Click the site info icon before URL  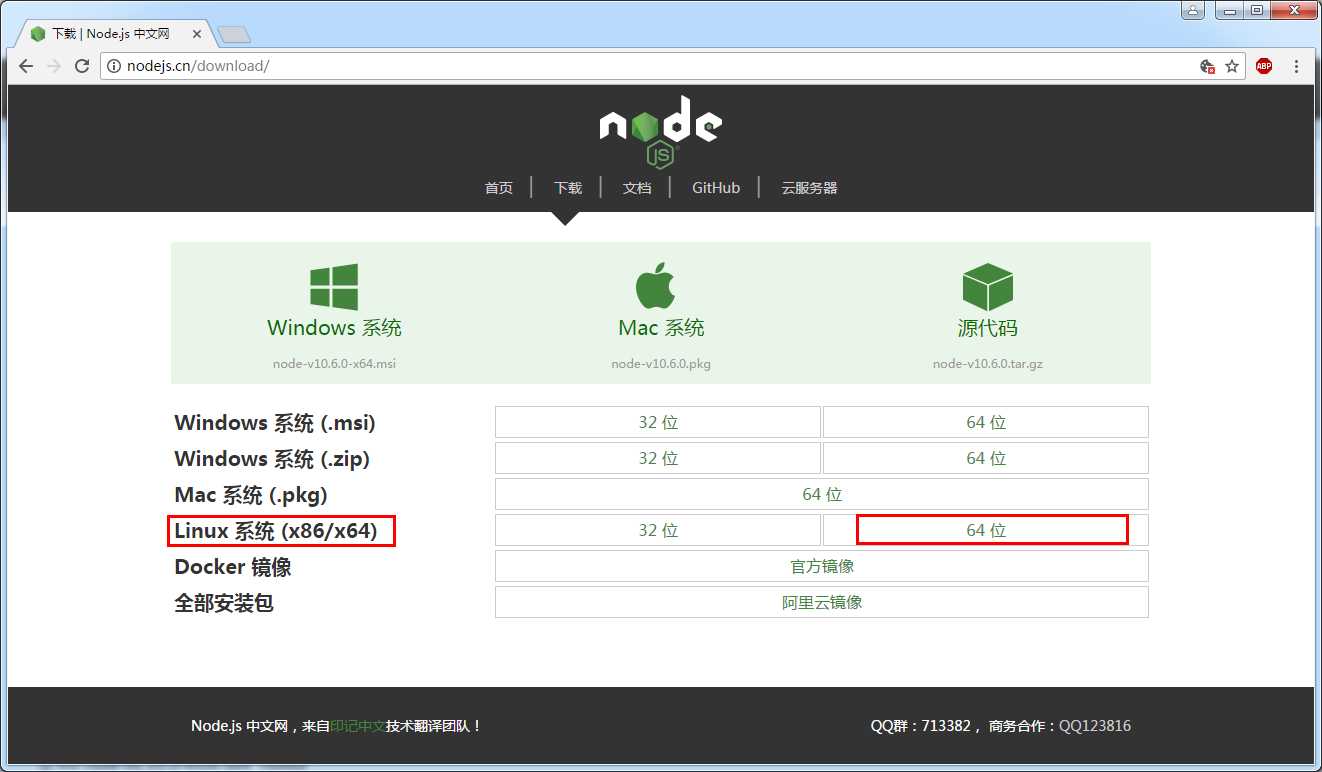(114, 66)
